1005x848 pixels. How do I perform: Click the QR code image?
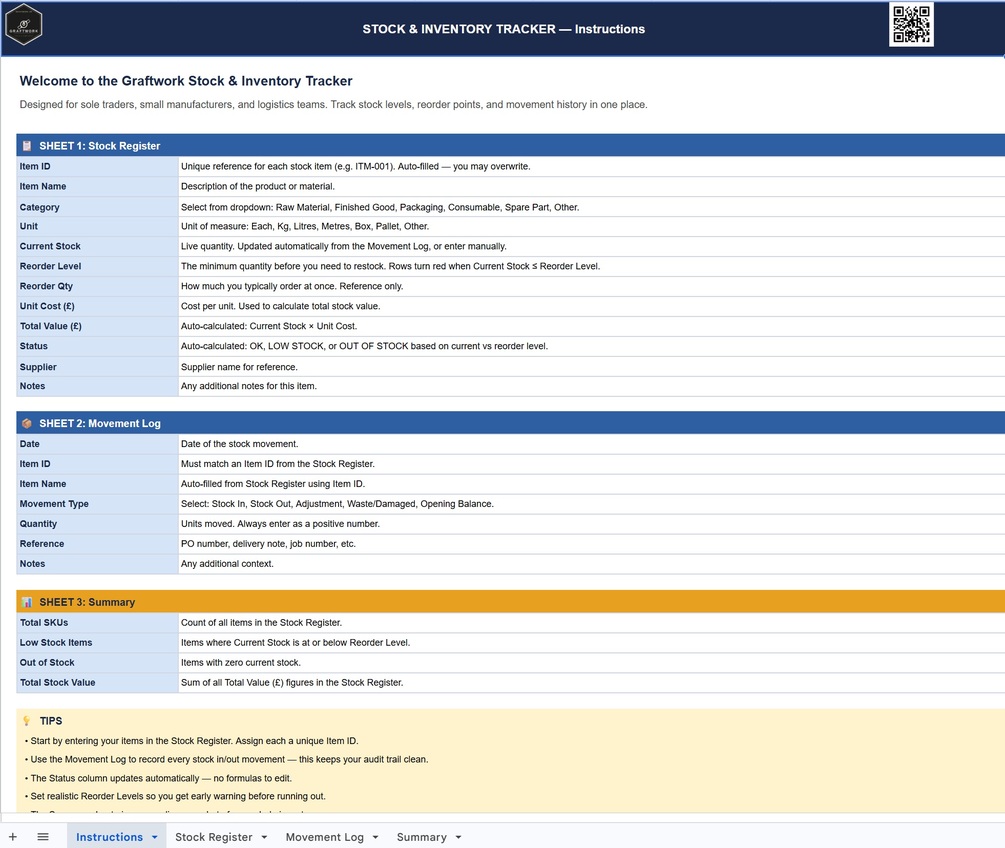911,24
